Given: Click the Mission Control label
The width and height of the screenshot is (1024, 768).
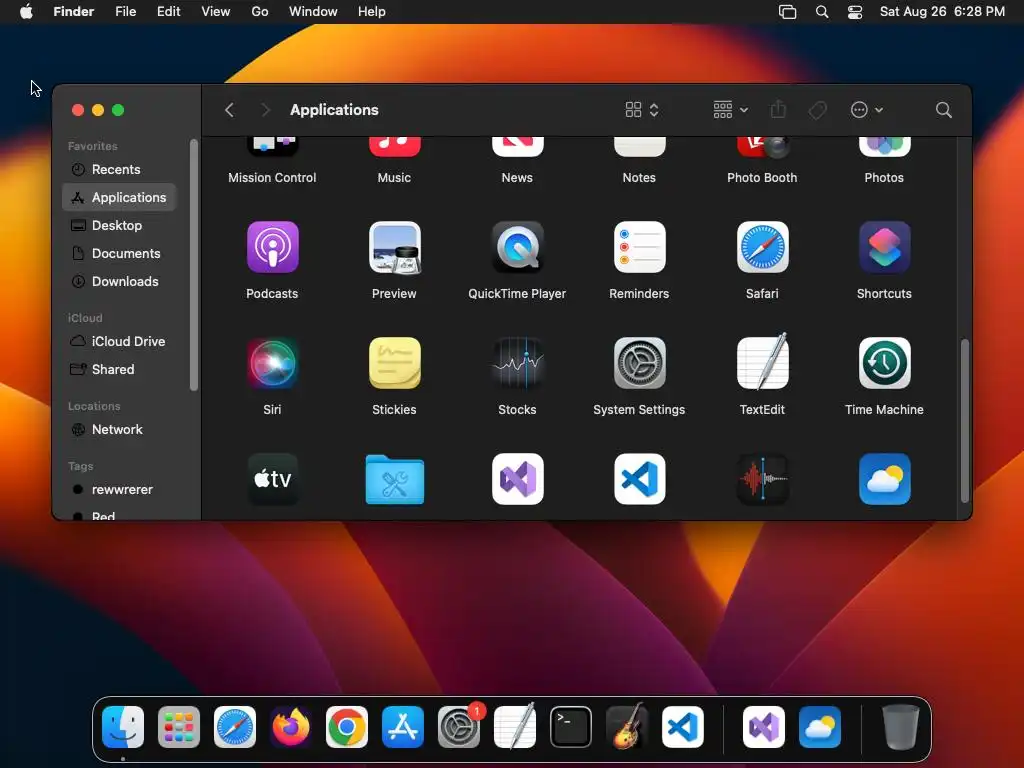Looking at the screenshot, I should pos(272,178).
